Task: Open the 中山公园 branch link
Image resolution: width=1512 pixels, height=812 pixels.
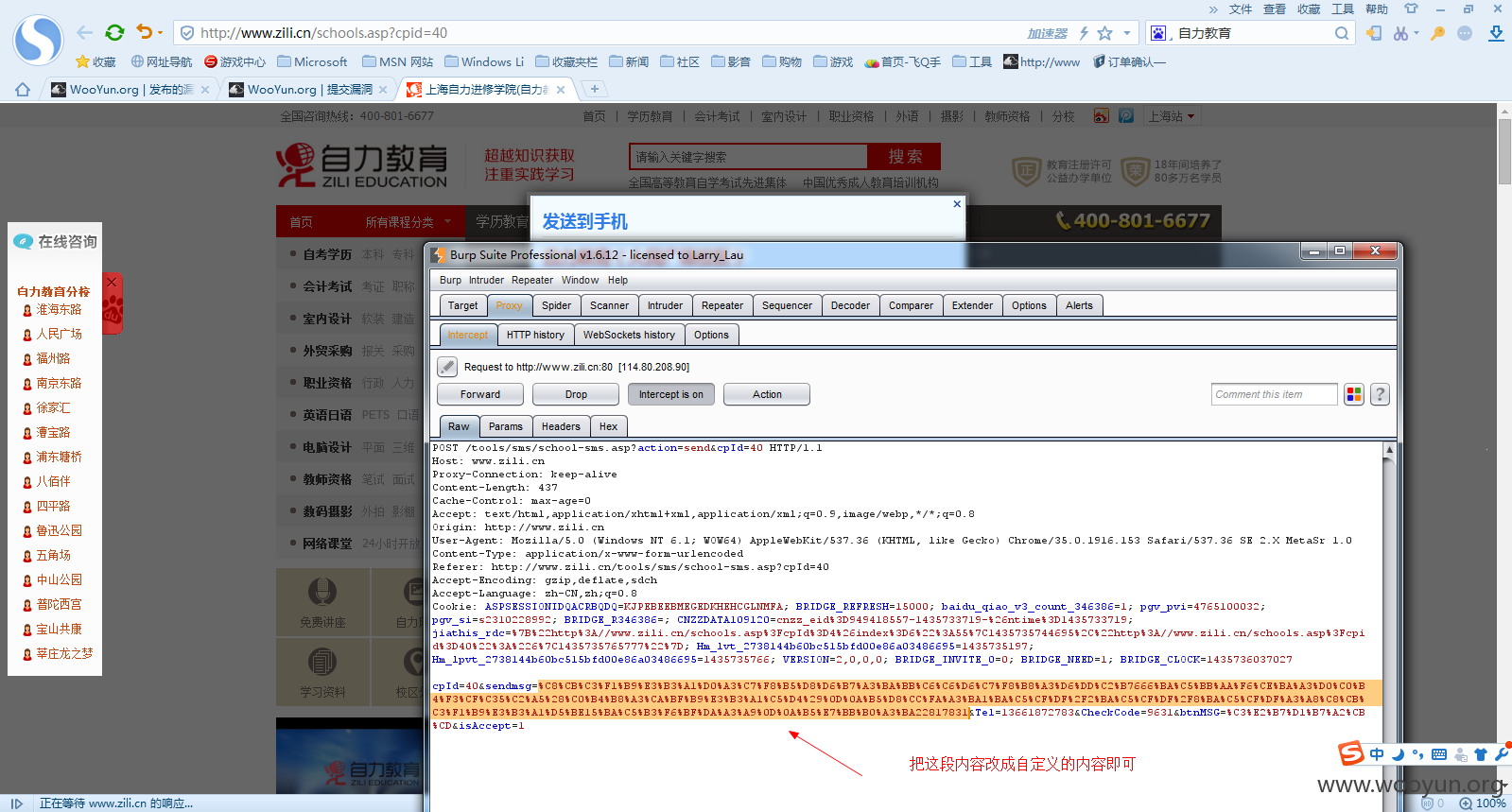Action: (x=59, y=580)
